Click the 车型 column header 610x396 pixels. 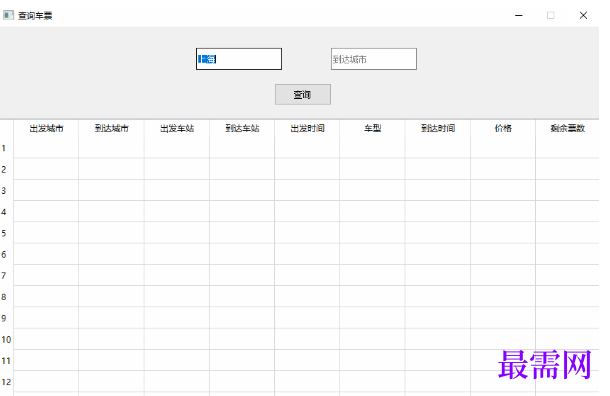(372, 128)
